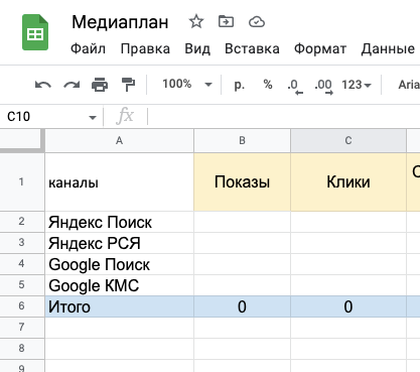The image size is (420, 372).
Task: Select the Клики total cell showing 0
Action: [x=348, y=306]
